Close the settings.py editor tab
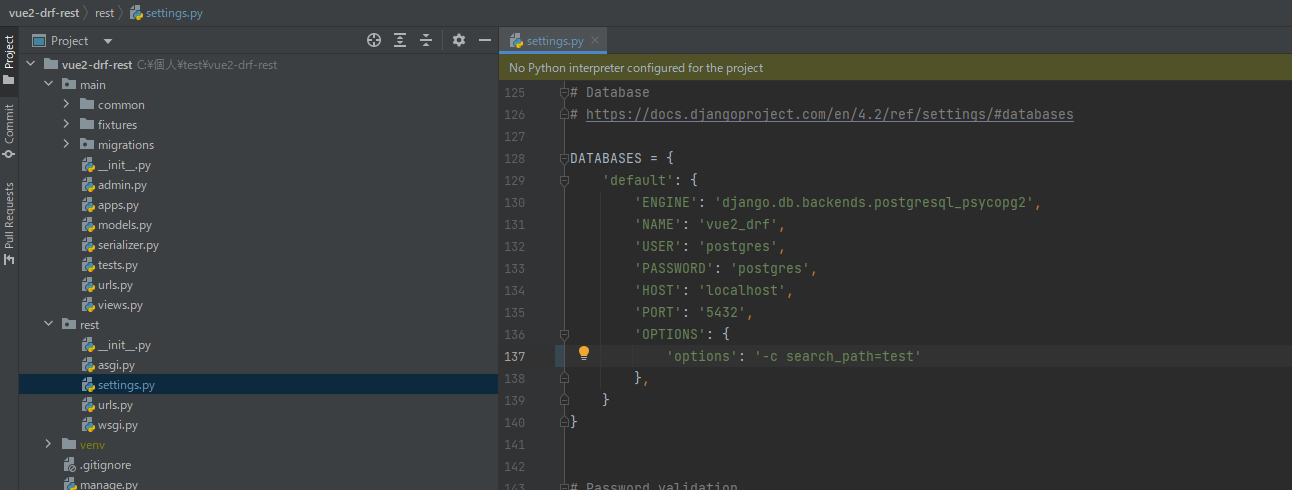1292x490 pixels. click(595, 41)
